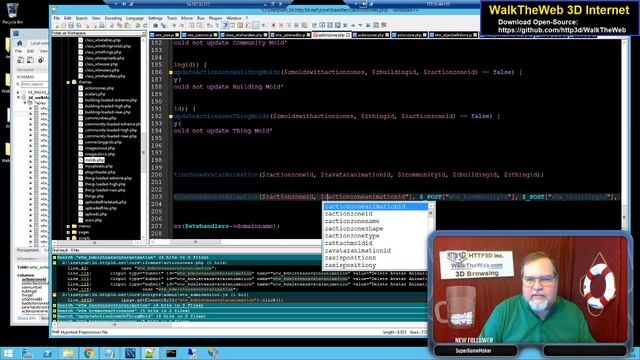Open Find with the binoculars toolbar icon
Screen dimensions: 640x360
tap(156, 25)
